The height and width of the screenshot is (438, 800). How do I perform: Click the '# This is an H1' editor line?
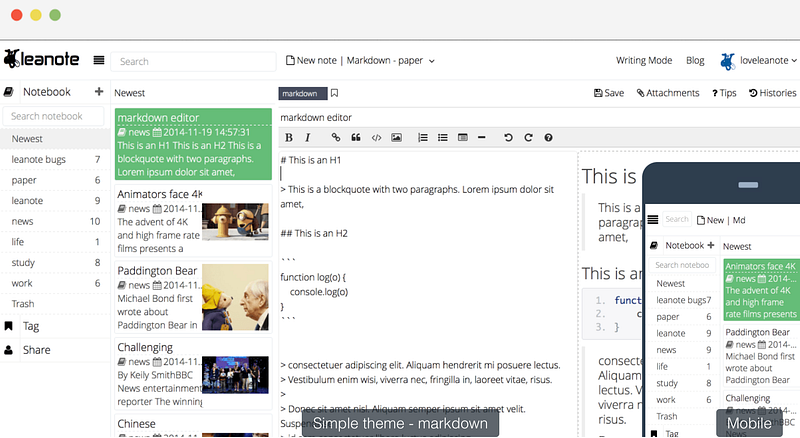pyautogui.click(x=311, y=160)
